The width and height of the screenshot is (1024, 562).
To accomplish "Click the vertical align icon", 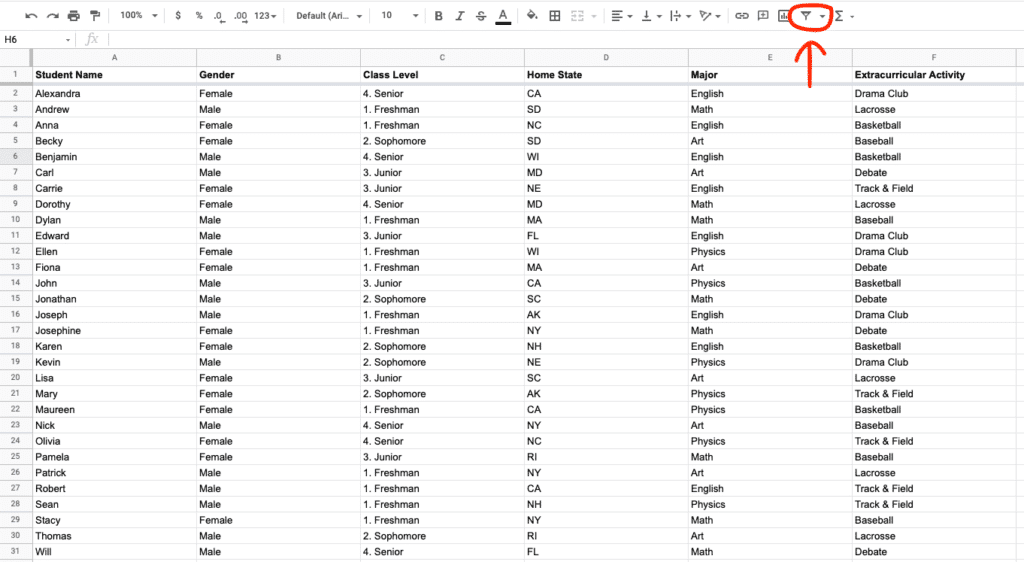I will (x=646, y=16).
